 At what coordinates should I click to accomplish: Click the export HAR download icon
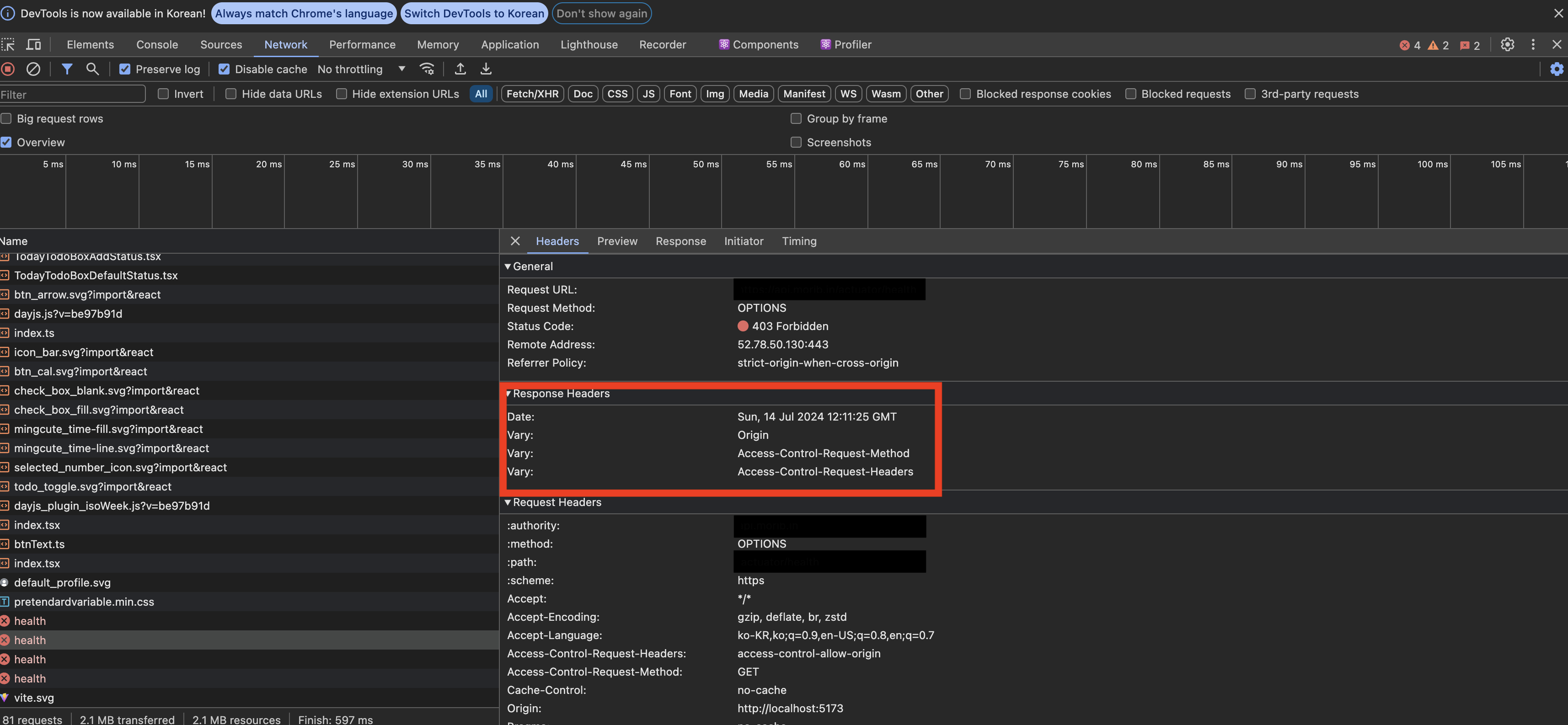click(486, 69)
